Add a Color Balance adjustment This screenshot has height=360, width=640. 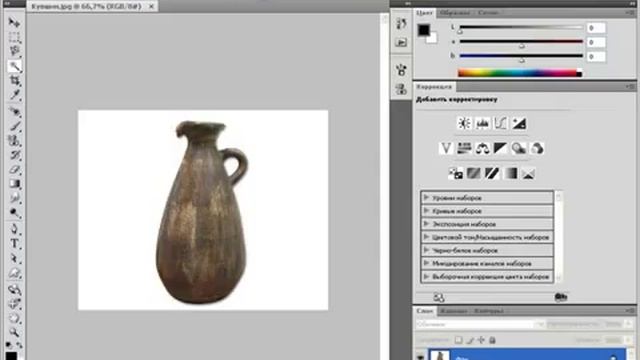pos(482,148)
